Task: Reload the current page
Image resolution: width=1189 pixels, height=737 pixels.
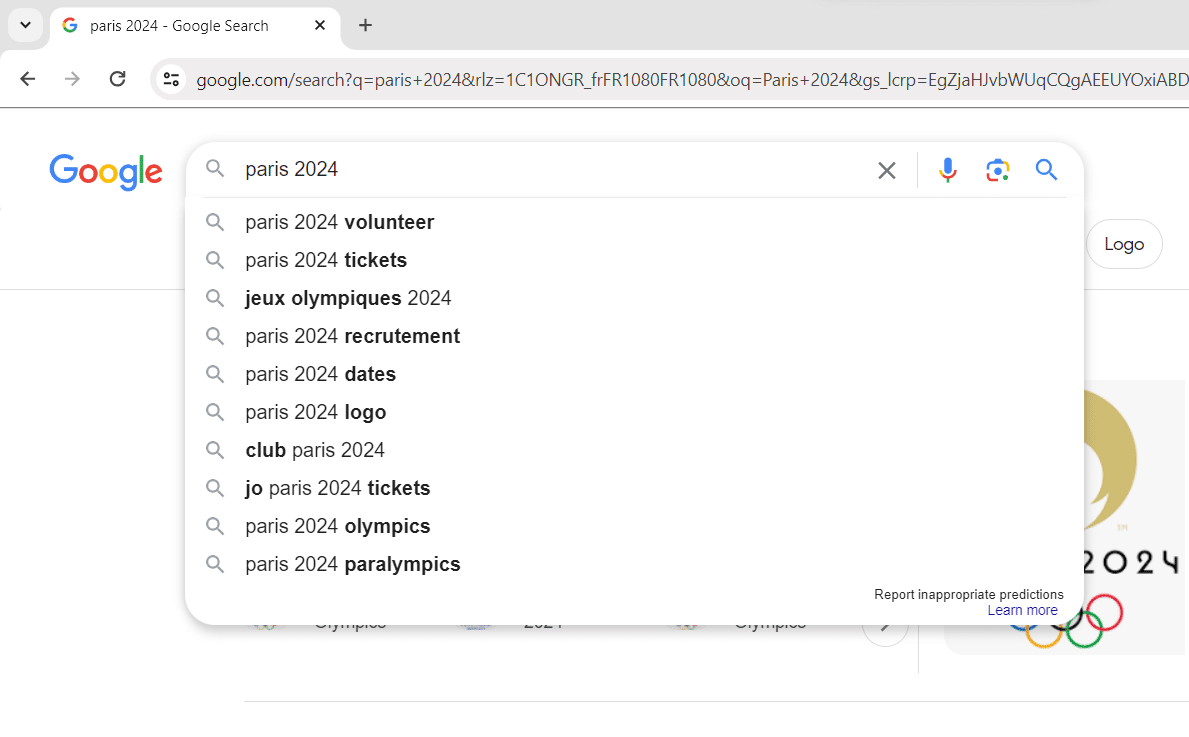Action: [117, 79]
